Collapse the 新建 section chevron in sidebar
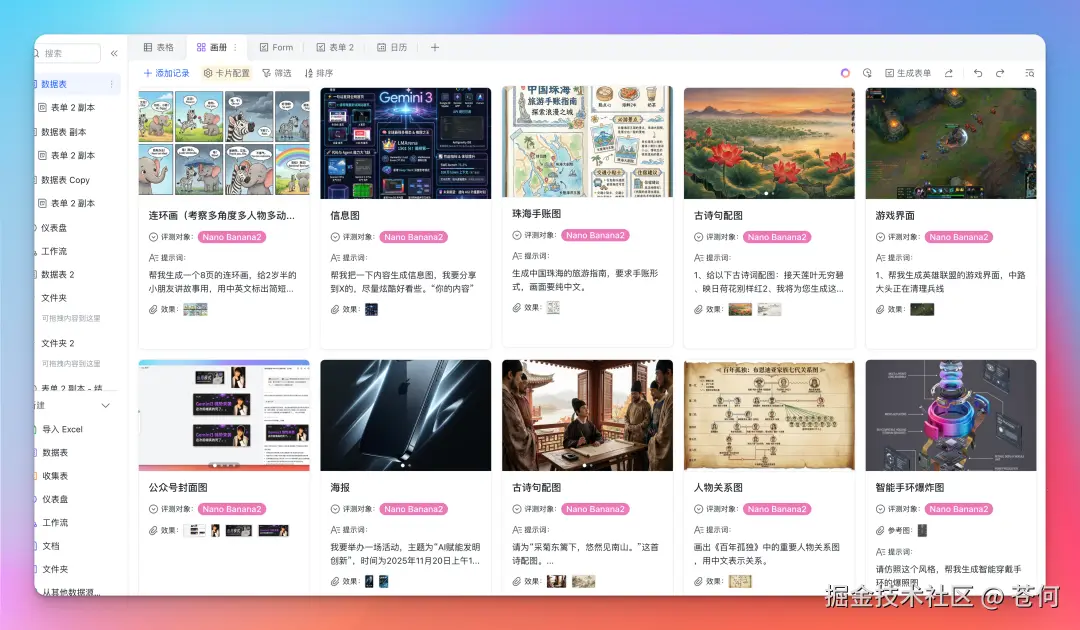Viewport: 1080px width, 630px height. (x=105, y=407)
